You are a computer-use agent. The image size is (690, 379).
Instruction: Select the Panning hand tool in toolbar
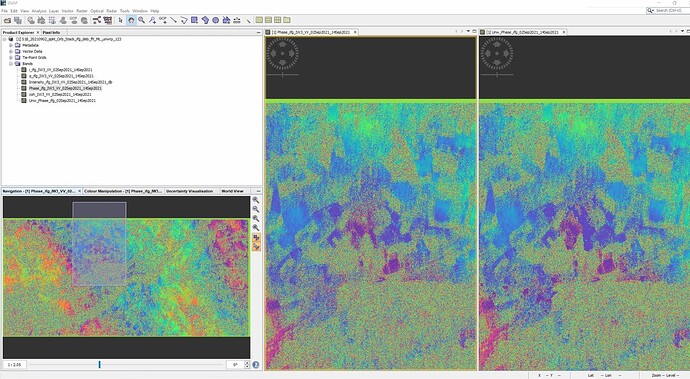point(131,20)
